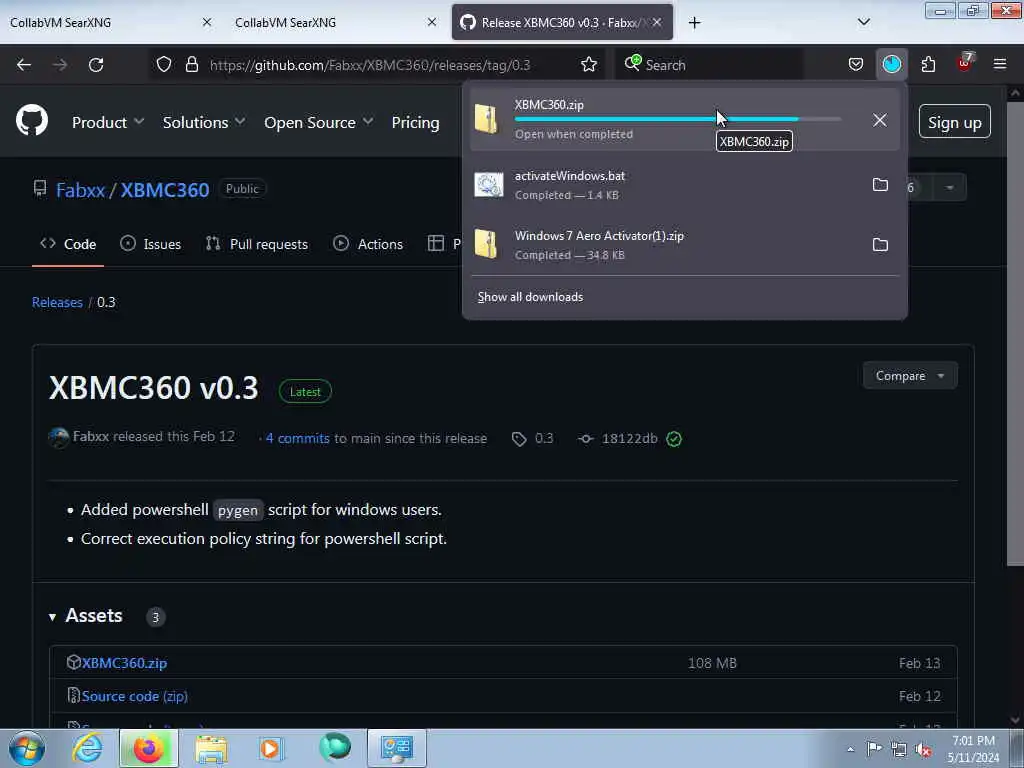Open the Fabxx user profile link
1024x768 pixels.
coord(80,190)
